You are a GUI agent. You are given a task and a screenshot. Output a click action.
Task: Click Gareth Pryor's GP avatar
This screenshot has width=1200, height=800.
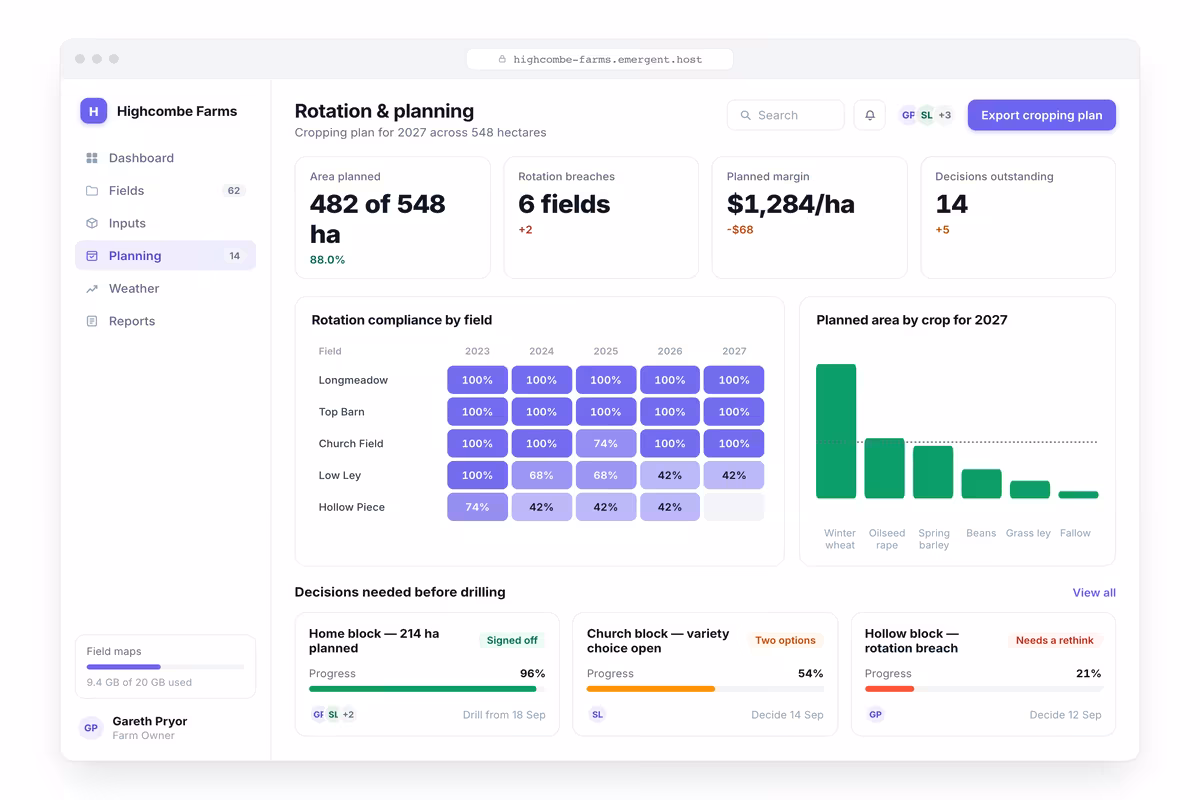click(91, 728)
